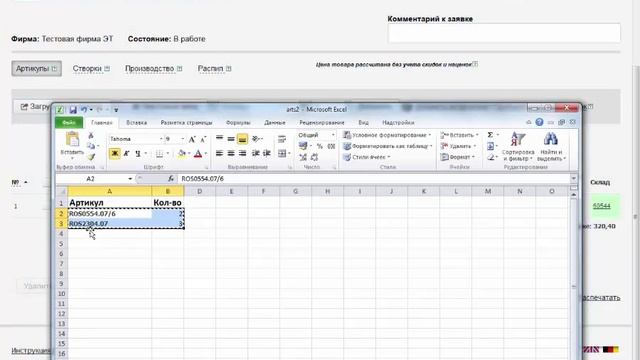
Task: Center text horizontally in cell
Action: (231, 153)
